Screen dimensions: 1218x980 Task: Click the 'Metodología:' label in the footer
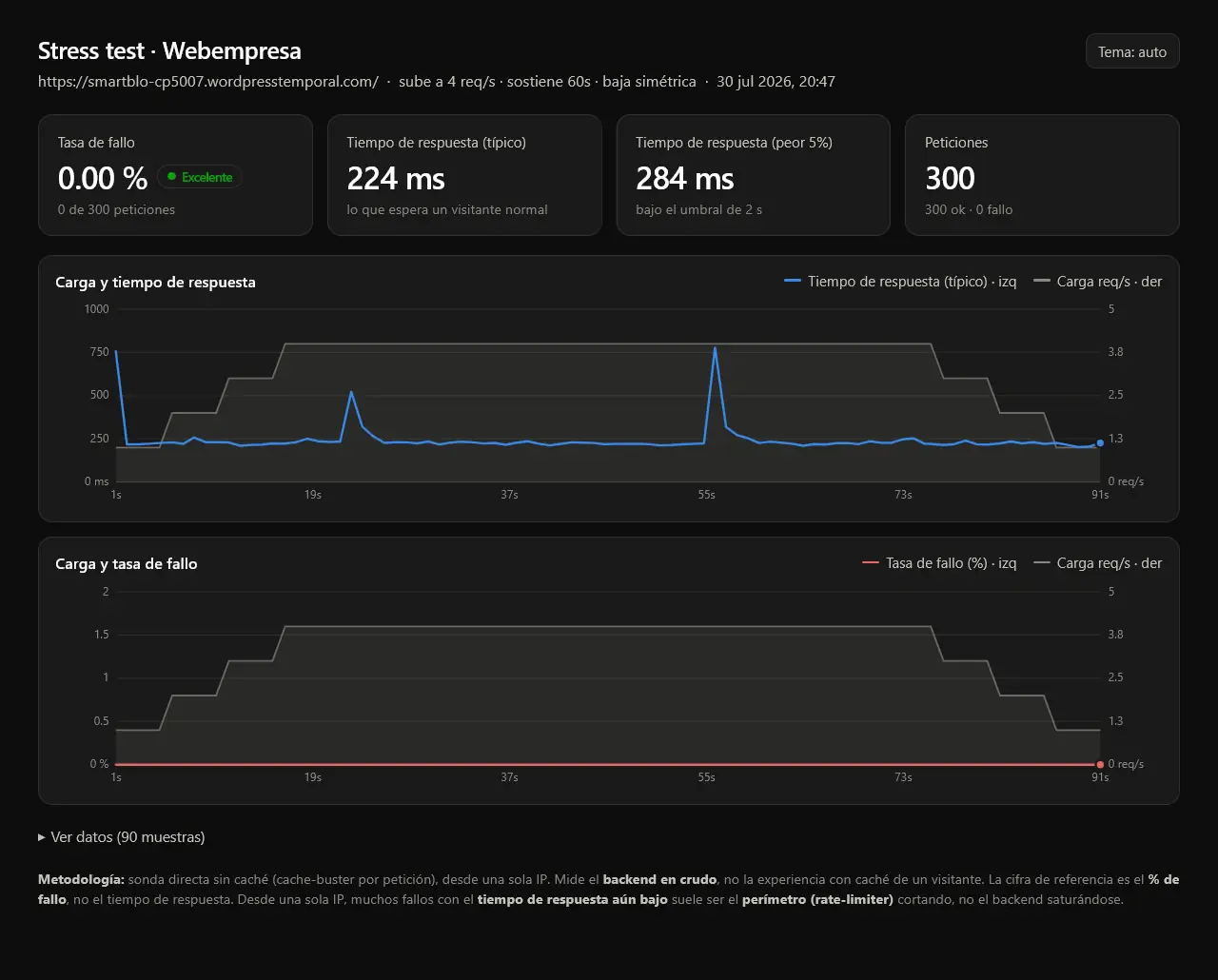(81, 879)
